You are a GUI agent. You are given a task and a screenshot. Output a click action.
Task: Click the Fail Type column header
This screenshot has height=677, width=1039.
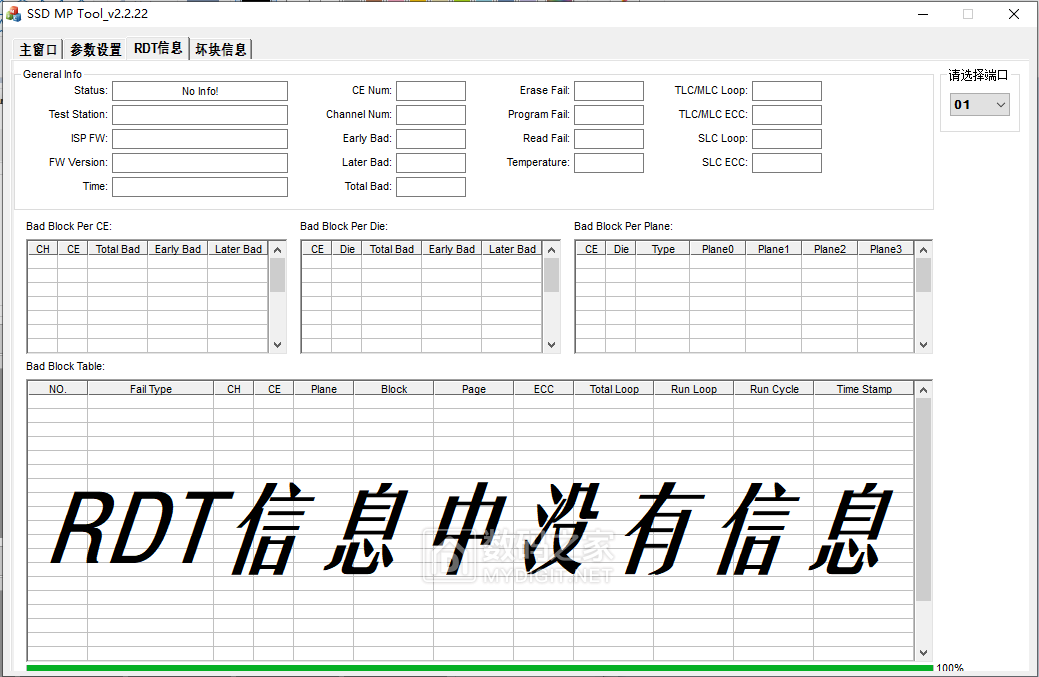coord(150,389)
